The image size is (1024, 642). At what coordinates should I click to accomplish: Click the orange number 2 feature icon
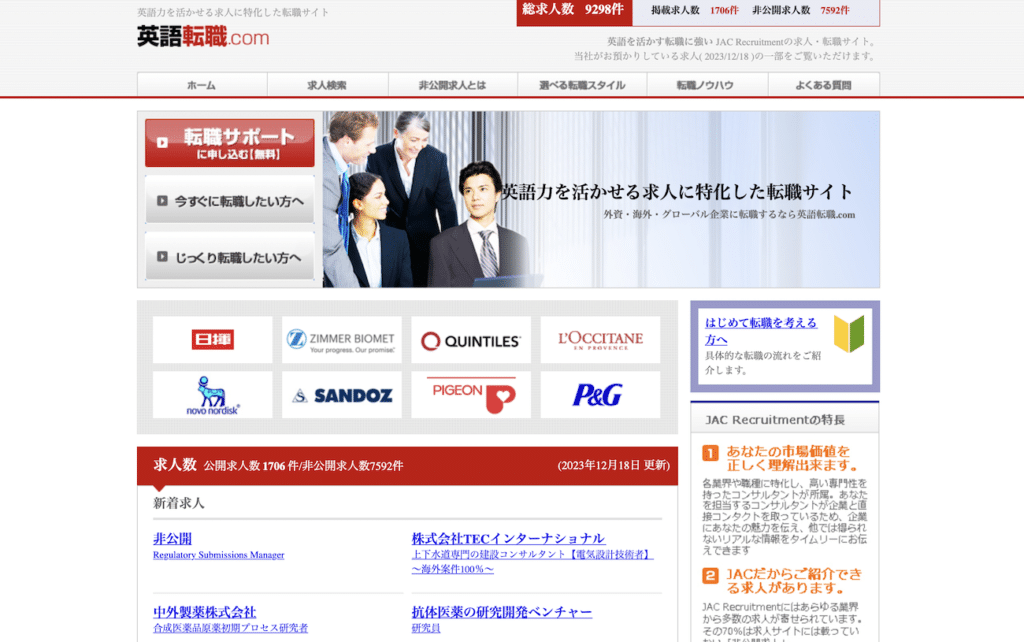[x=711, y=576]
